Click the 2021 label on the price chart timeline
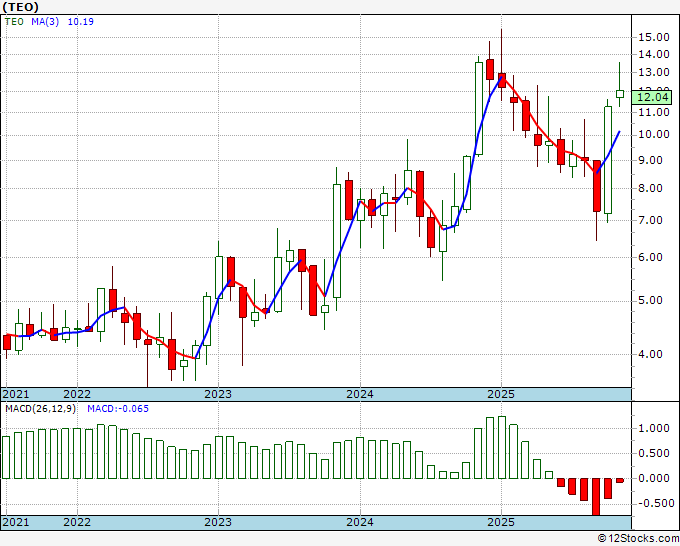 (16, 394)
